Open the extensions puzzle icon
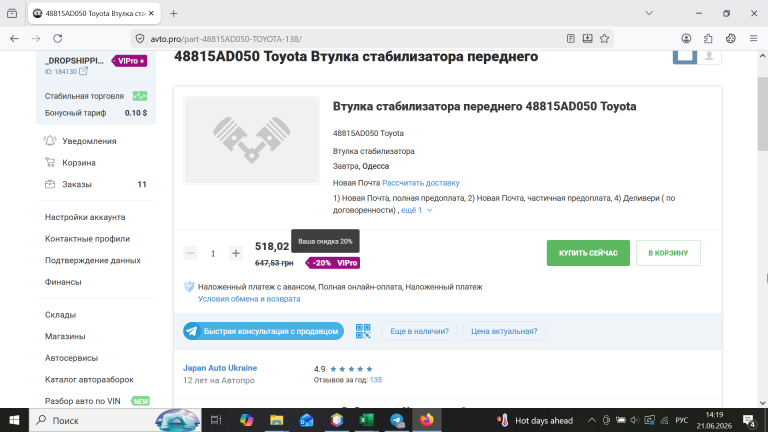768x432 pixels. pyautogui.click(x=708, y=38)
